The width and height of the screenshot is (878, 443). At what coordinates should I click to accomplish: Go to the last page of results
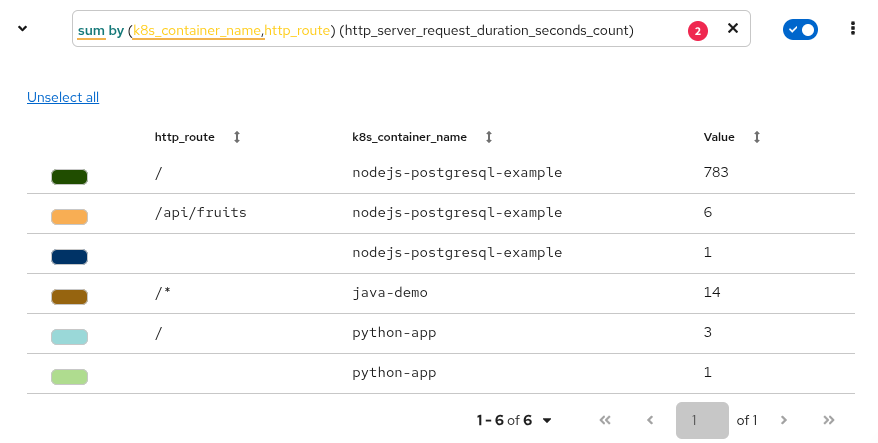[828, 420]
